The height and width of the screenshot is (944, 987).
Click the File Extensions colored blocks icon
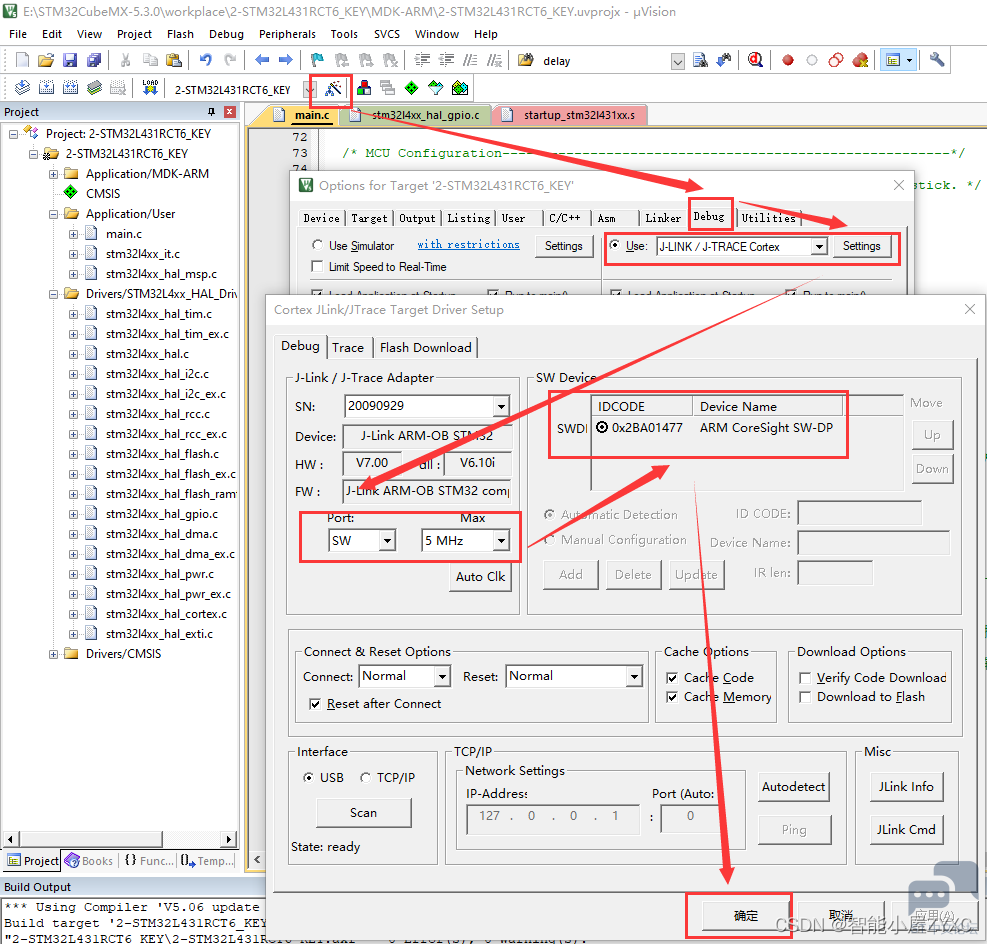[x=364, y=88]
